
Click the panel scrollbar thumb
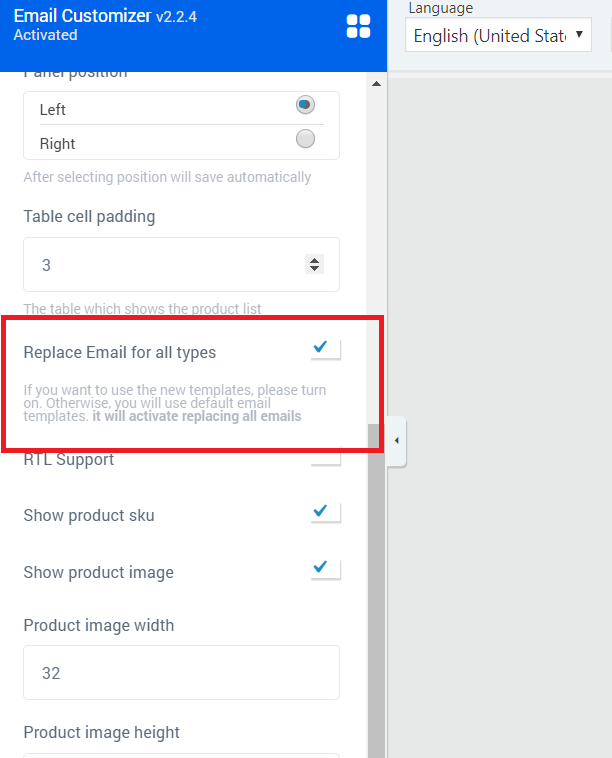376,591
